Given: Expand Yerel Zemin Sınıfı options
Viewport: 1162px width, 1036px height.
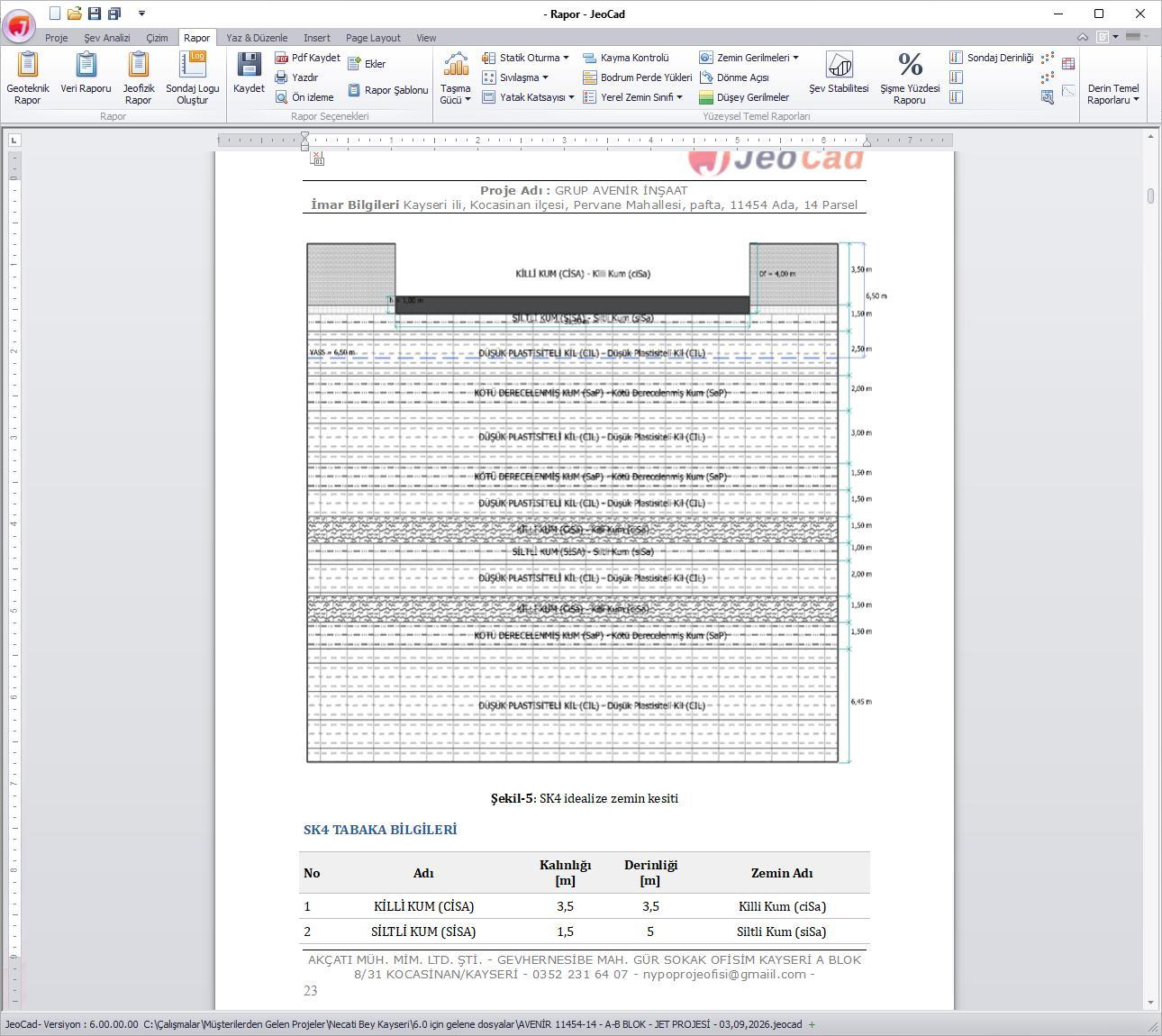Looking at the screenshot, I should (632, 97).
